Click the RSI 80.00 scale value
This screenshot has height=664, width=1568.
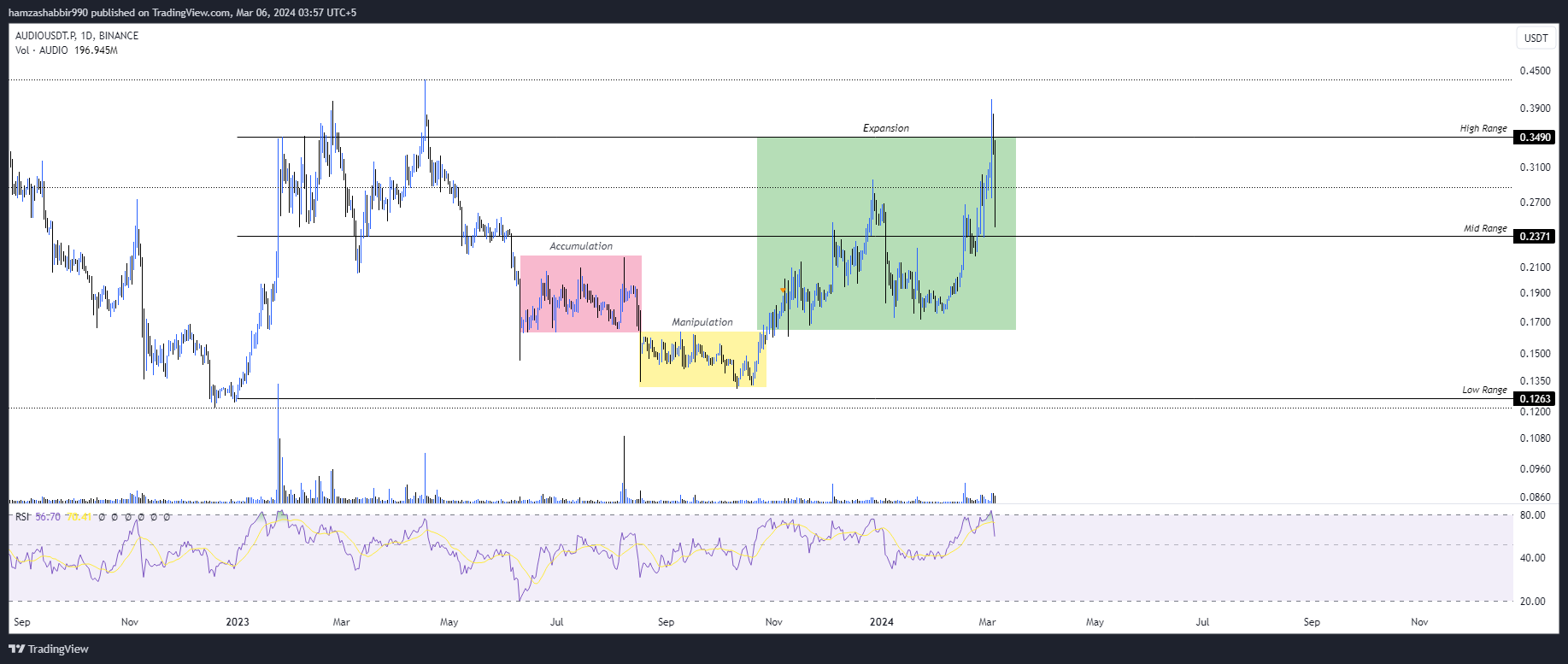[x=1533, y=515]
